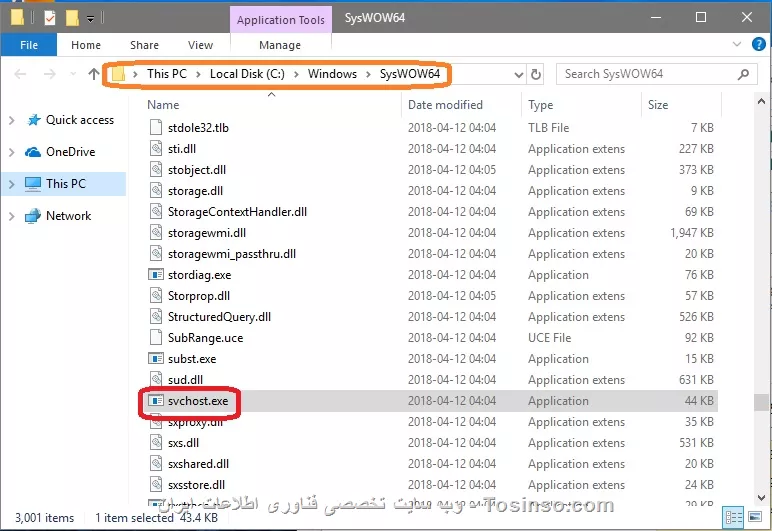Screen dimensions: 772x531
Task: Sort by the Date modified column
Action: (445, 105)
